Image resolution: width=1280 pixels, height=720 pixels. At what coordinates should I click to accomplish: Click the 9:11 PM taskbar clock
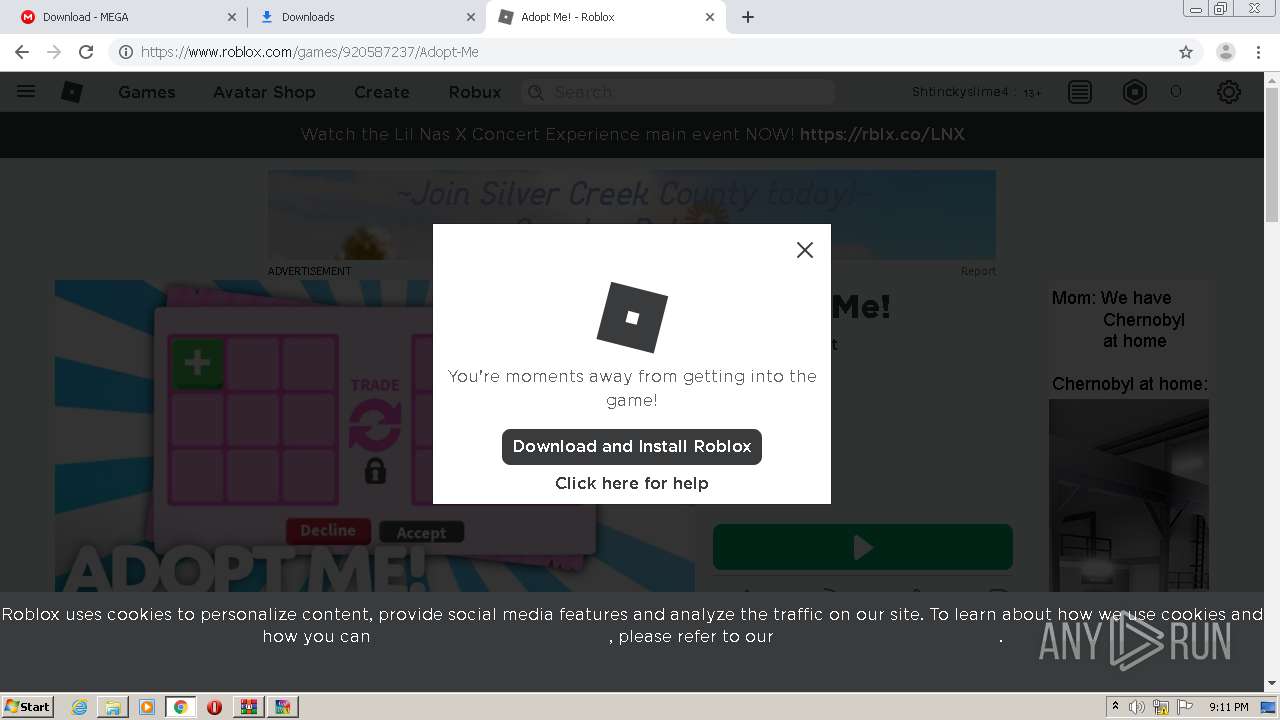coord(1229,707)
